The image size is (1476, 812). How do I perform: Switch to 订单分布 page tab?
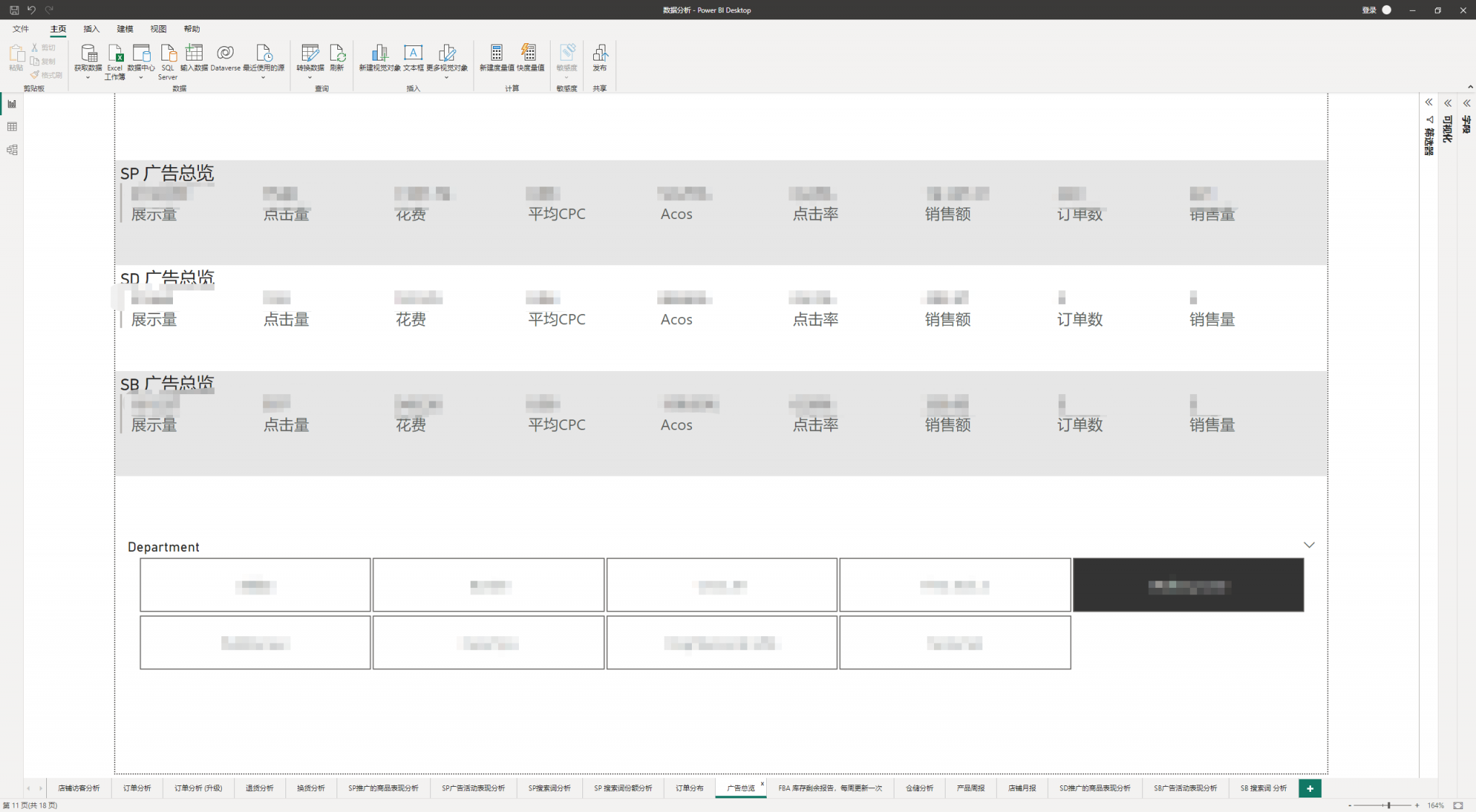(689, 788)
